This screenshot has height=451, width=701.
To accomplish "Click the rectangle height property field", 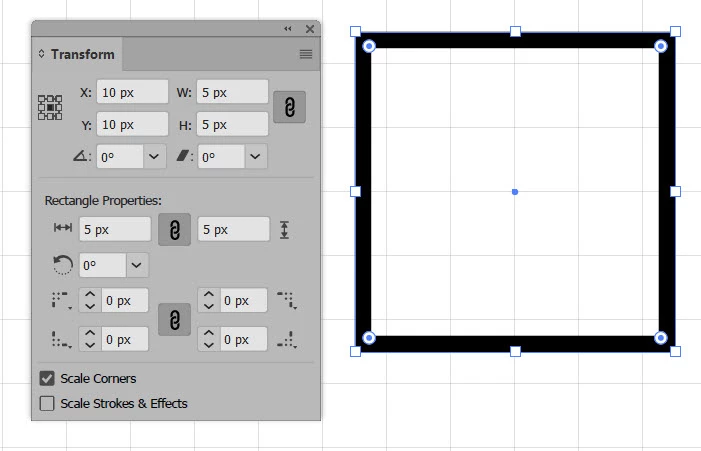I will 234,229.
